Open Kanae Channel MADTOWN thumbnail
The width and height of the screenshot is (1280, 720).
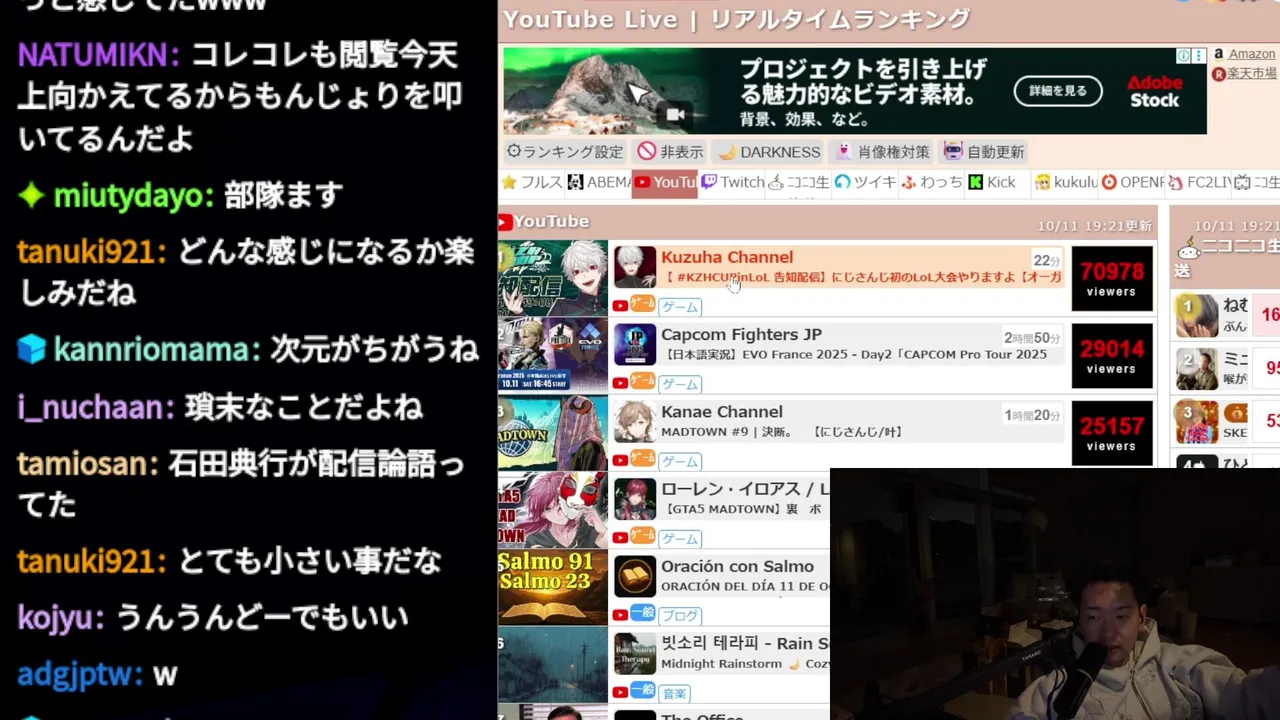click(x=553, y=433)
